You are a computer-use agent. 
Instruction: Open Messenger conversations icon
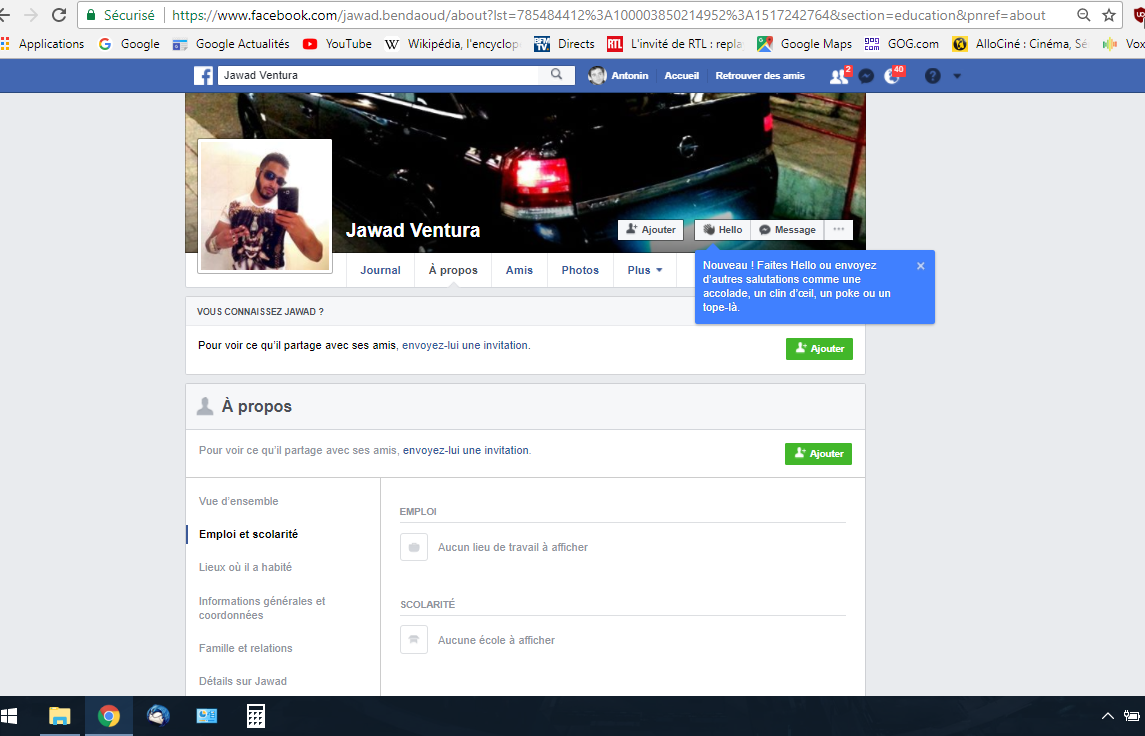point(866,76)
